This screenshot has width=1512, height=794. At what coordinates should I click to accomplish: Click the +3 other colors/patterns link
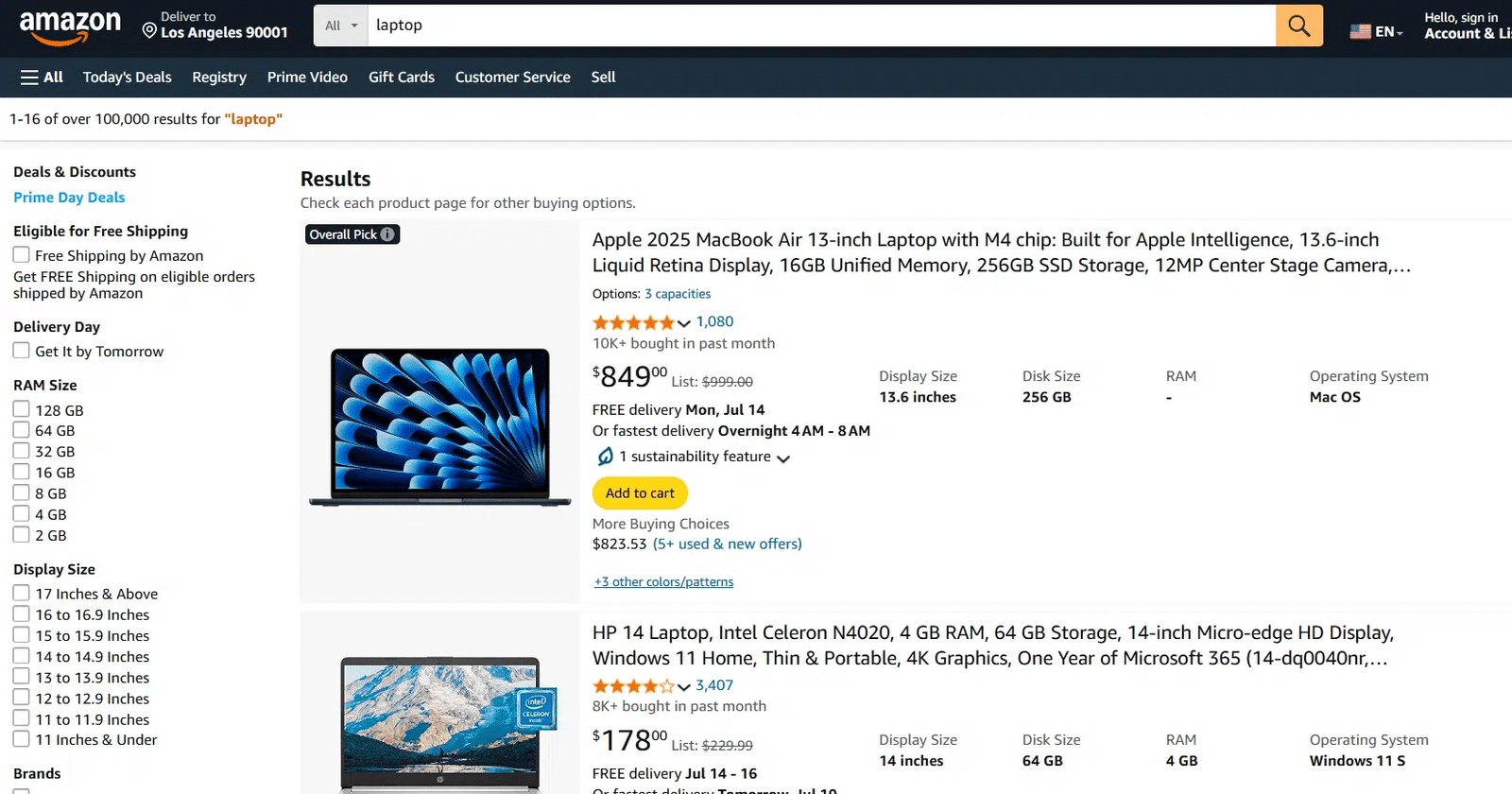click(663, 582)
